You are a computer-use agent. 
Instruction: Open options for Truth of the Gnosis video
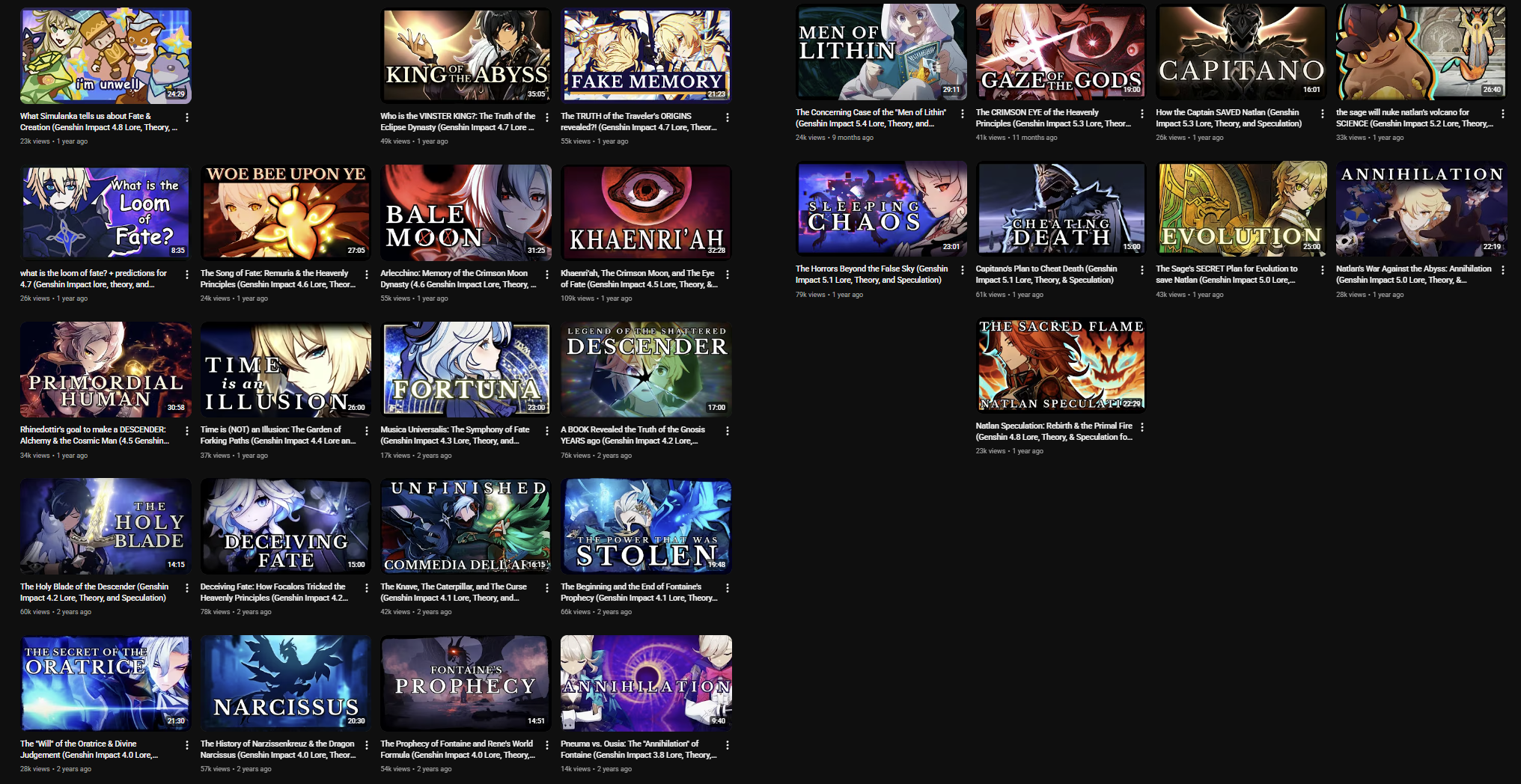[728, 431]
